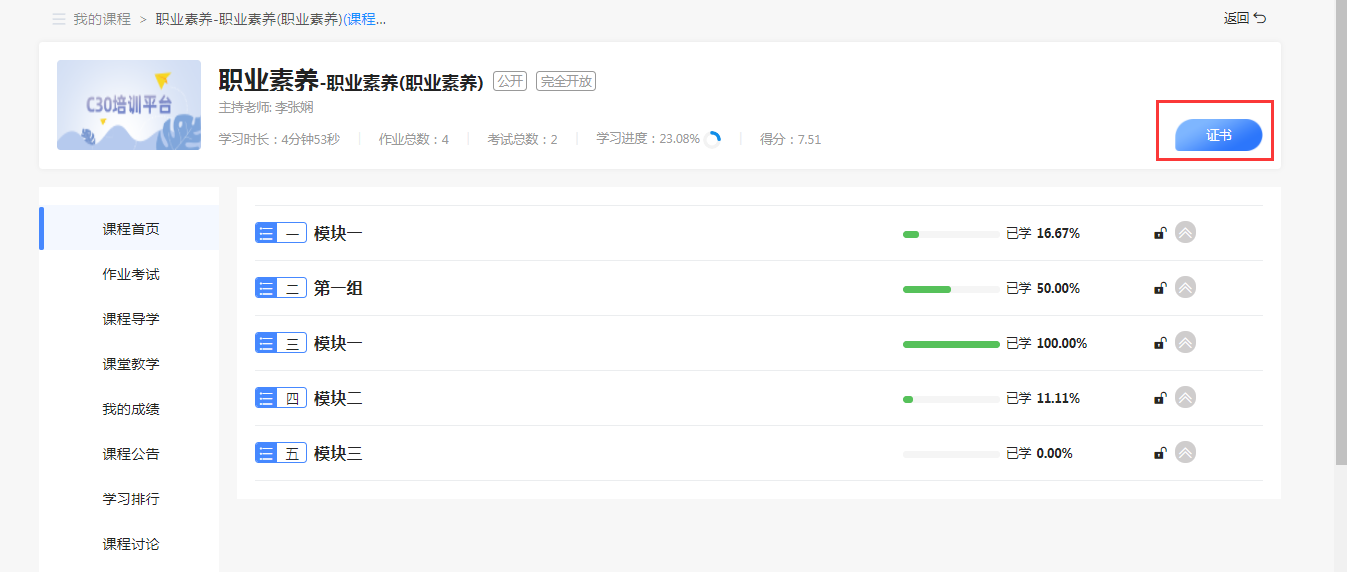Click the list icon for chapter 二 第一组

(266, 289)
